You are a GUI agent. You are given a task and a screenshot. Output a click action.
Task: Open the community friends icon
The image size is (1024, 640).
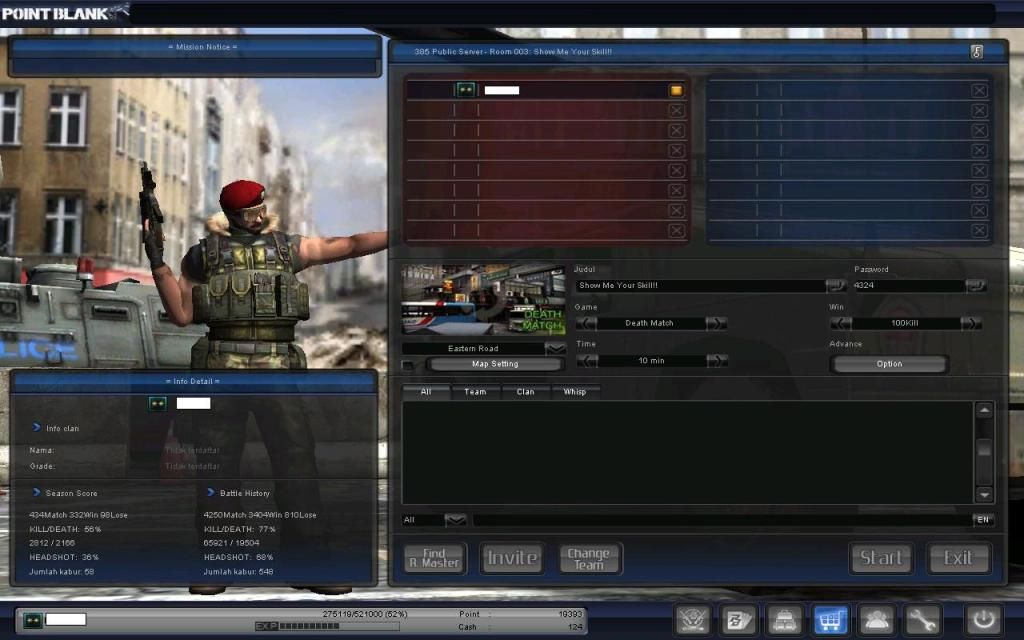876,619
